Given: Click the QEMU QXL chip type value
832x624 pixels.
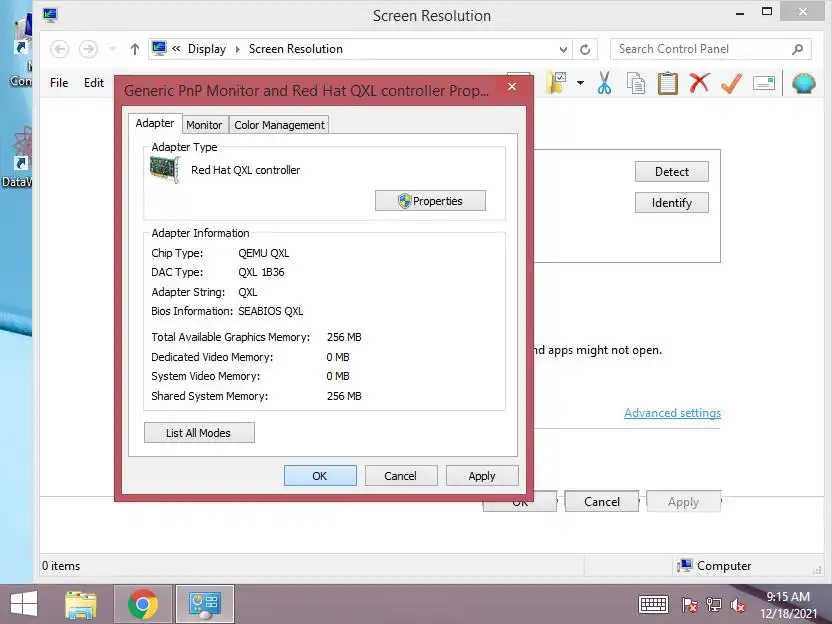Looking at the screenshot, I should [264, 253].
